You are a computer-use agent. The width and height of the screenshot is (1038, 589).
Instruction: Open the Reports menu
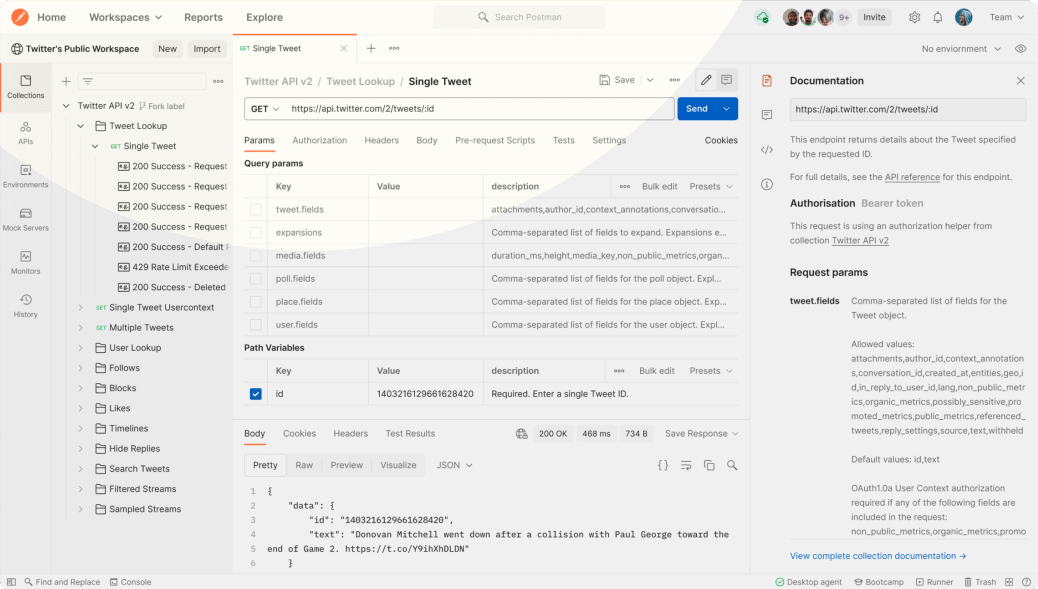click(203, 17)
